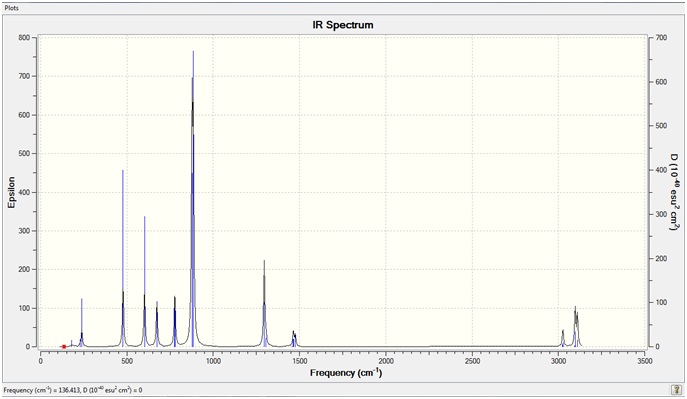
Task: Click the peak cluster near 3100 cm-1
Action: [576, 326]
